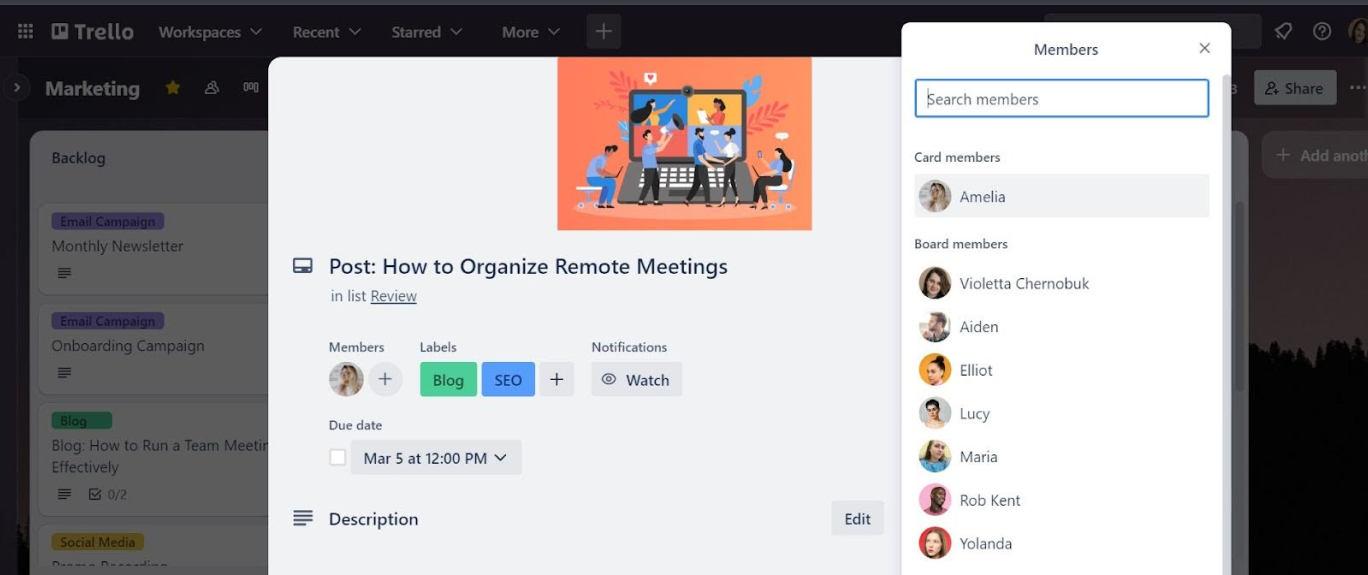Add a label with the plus button

pos(557,380)
